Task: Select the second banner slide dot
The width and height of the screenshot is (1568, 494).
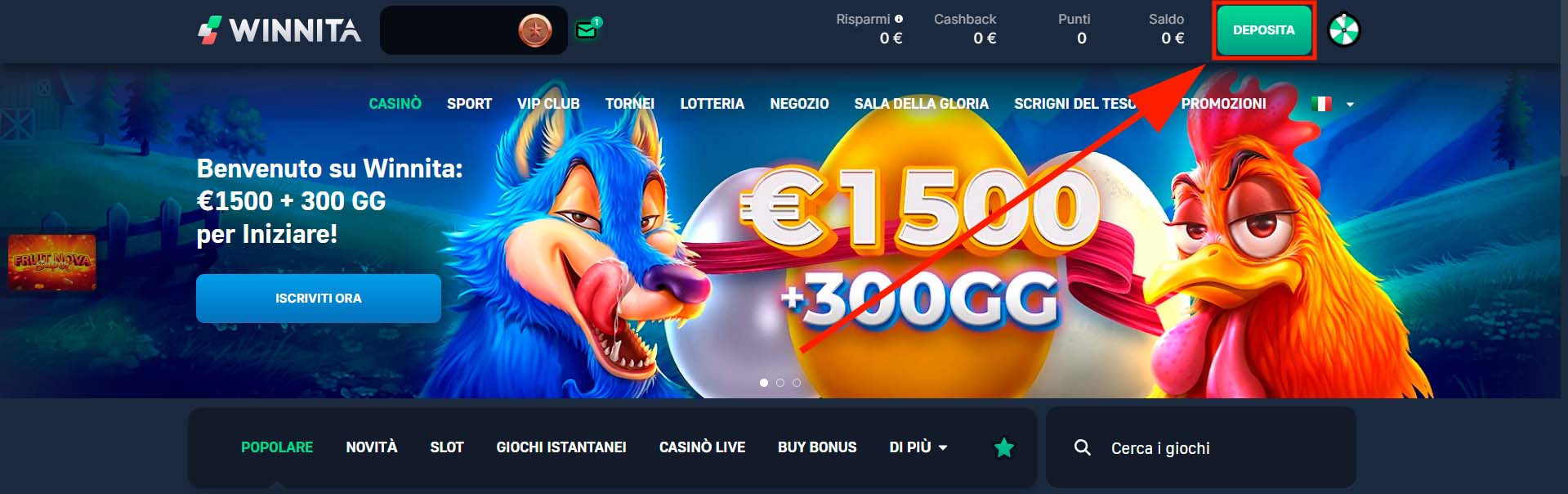Action: [x=780, y=383]
